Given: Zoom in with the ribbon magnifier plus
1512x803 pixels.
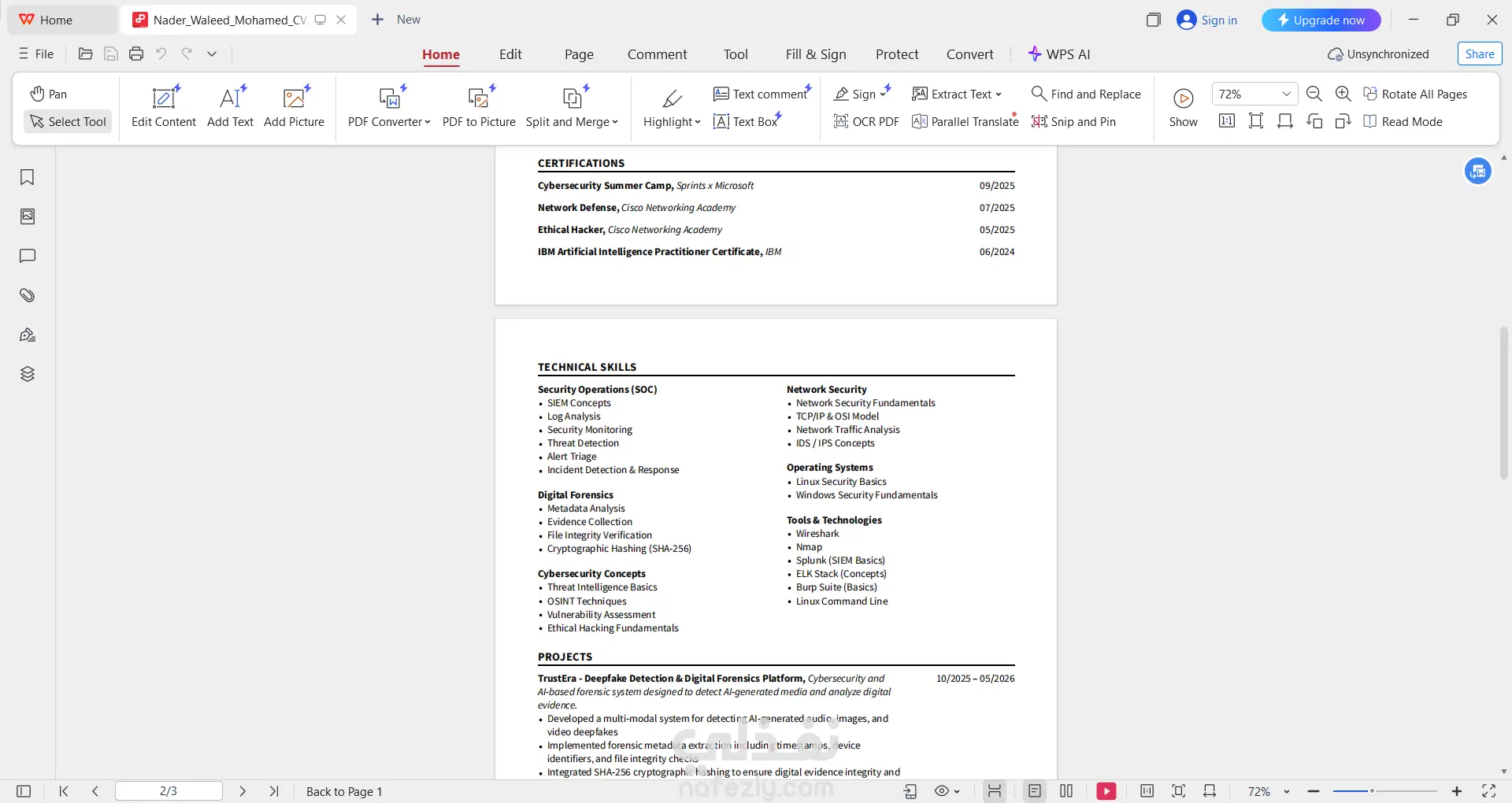Looking at the screenshot, I should pos(1343,94).
